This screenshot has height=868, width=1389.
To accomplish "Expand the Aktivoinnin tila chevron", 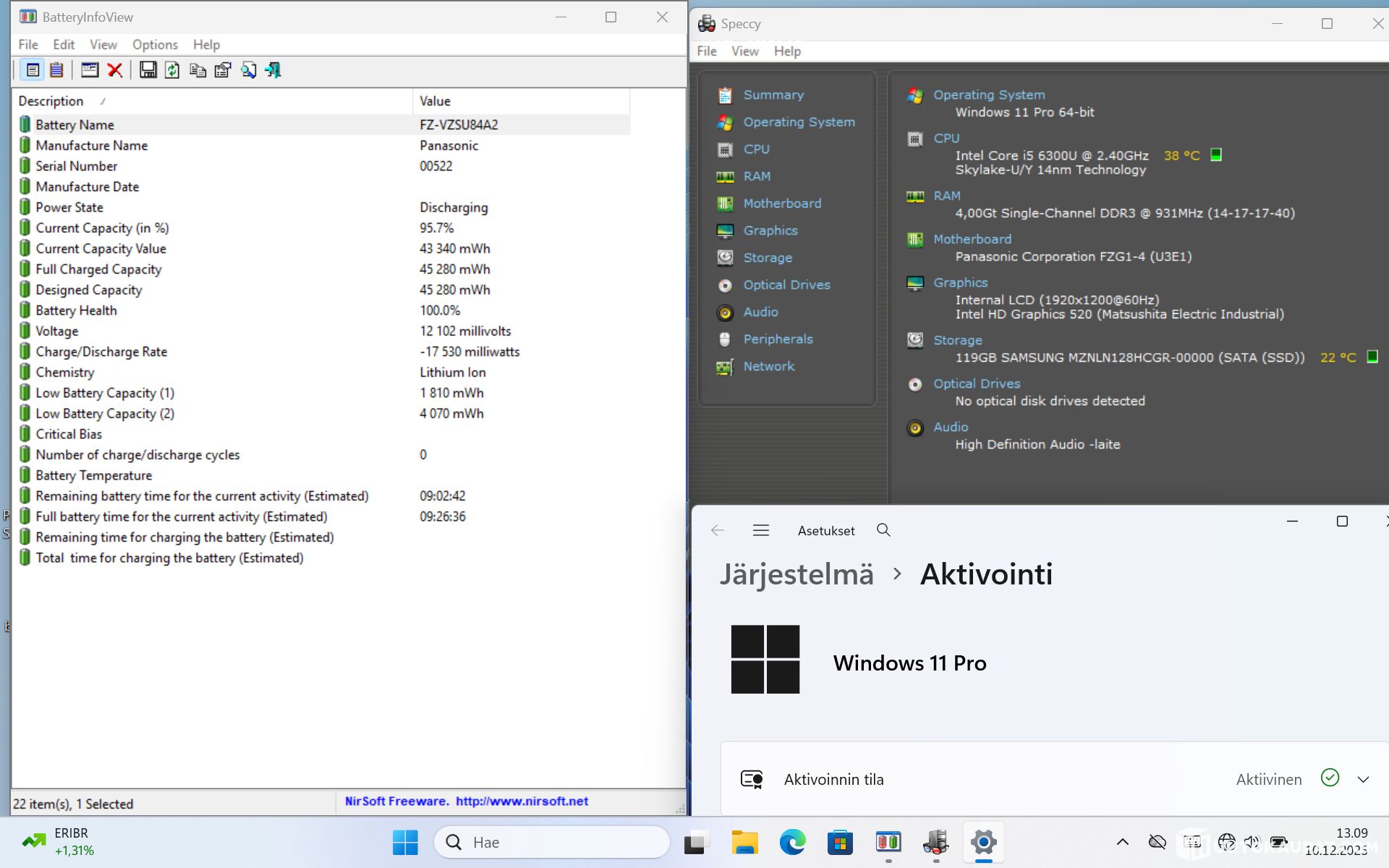I will [1363, 779].
